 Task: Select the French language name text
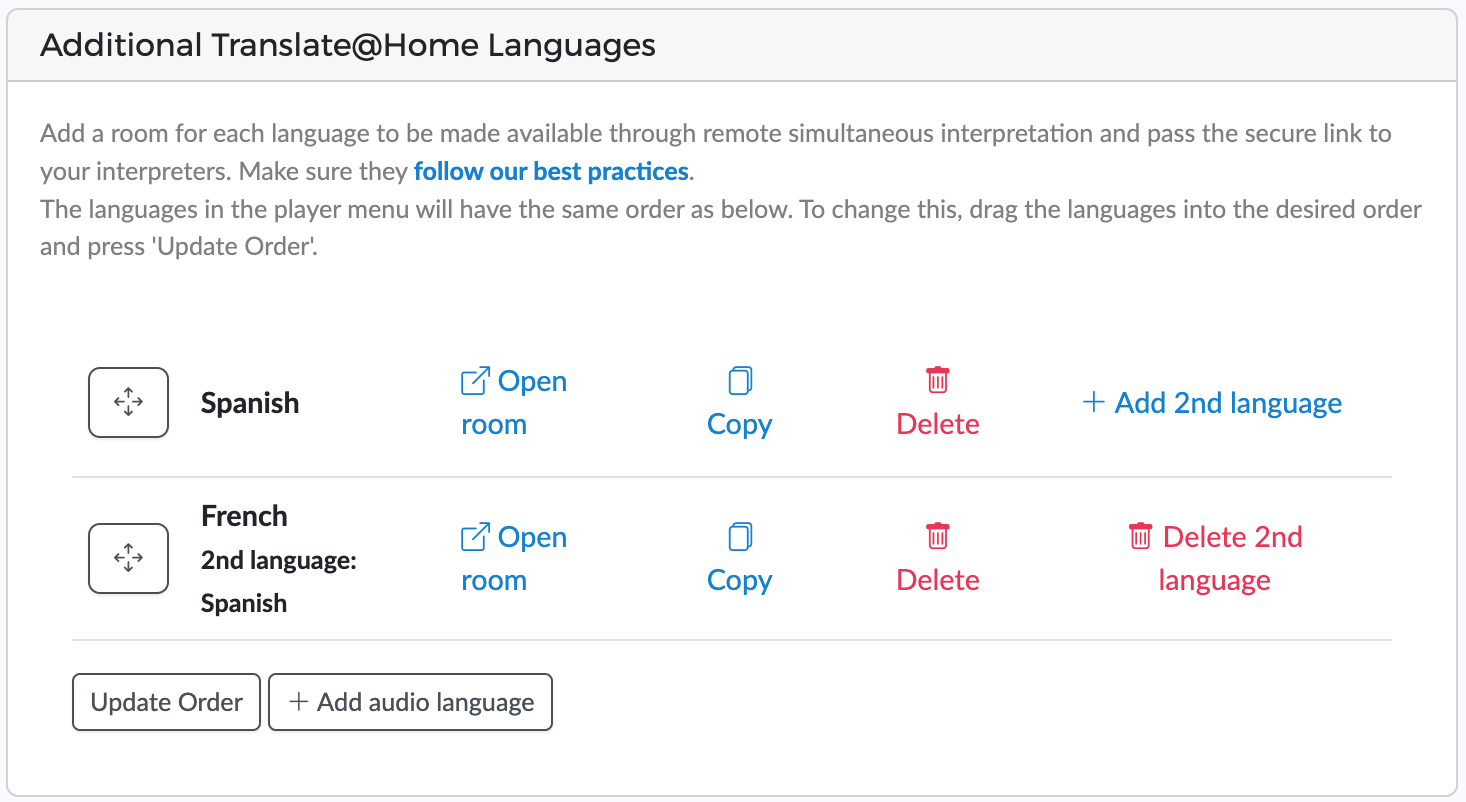[244, 516]
